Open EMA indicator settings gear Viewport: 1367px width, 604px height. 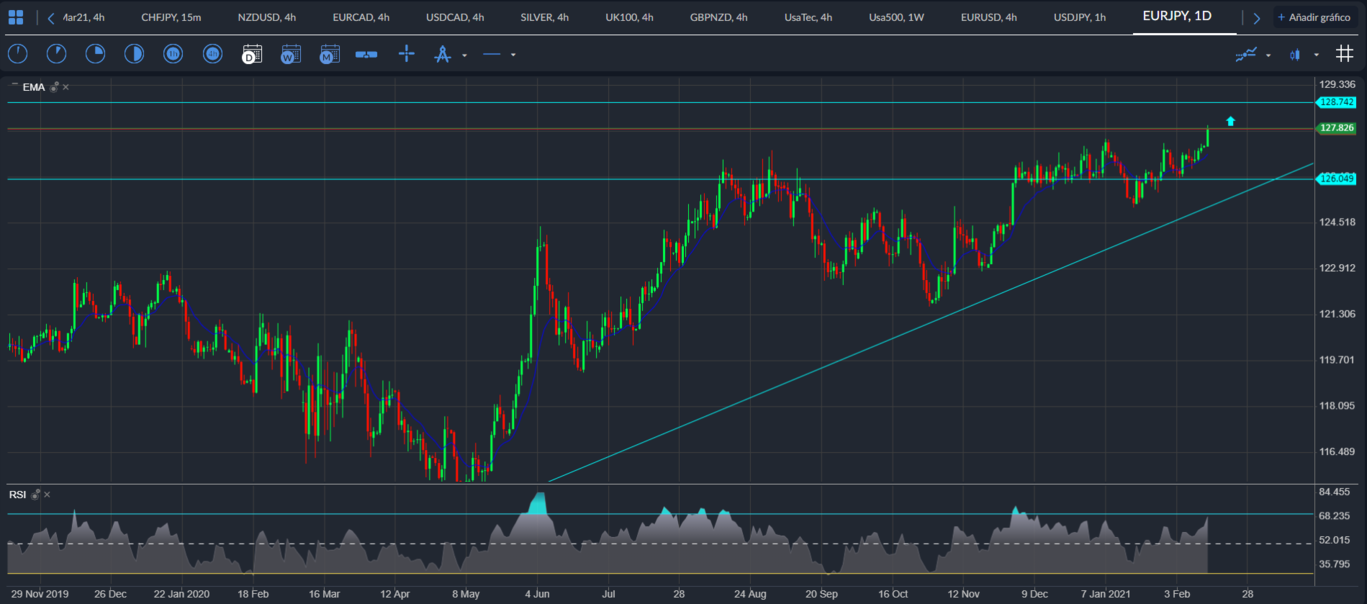click(55, 87)
